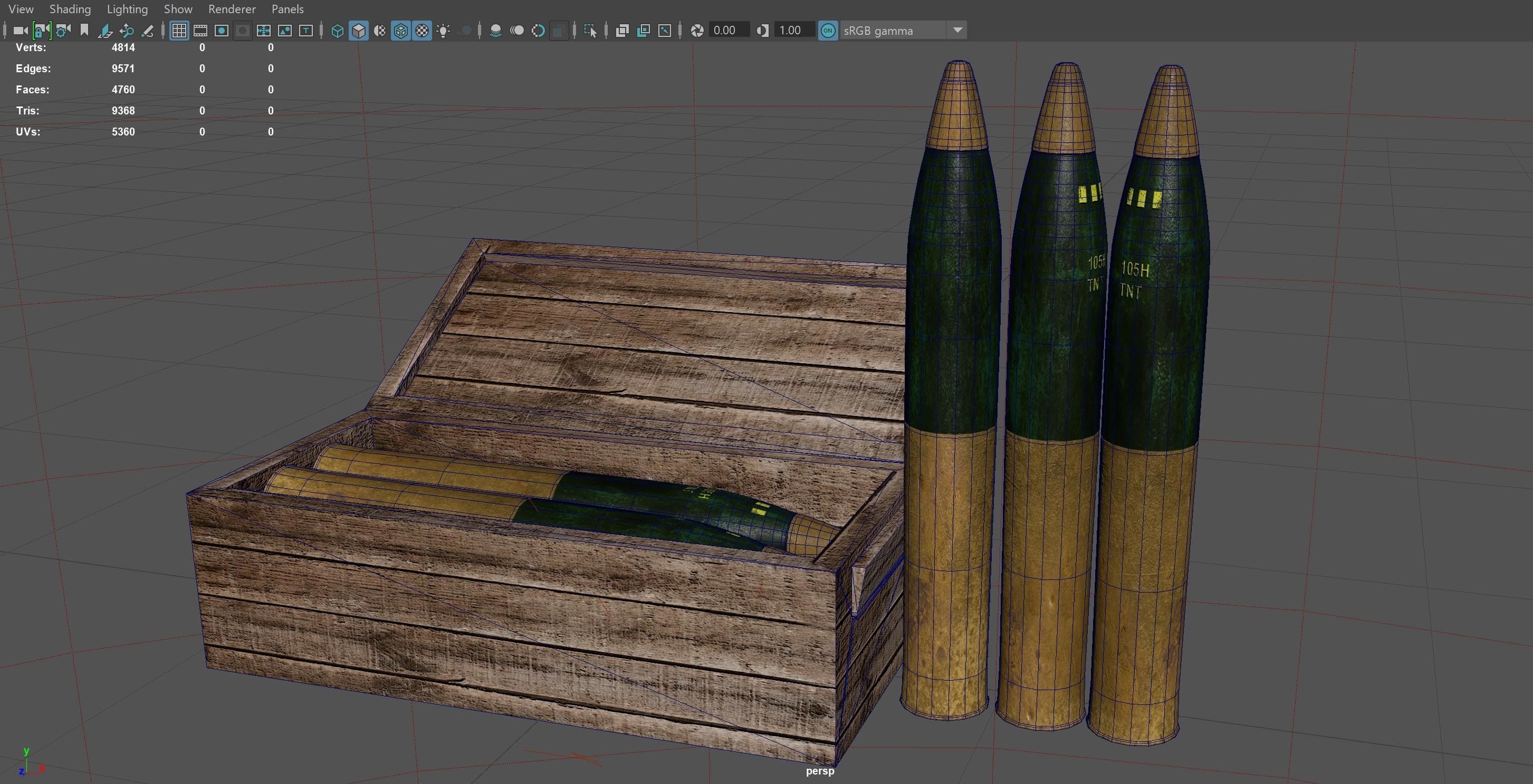The height and width of the screenshot is (784, 1533).
Task: Toggle the Safe Title icon
Action: coord(306,31)
